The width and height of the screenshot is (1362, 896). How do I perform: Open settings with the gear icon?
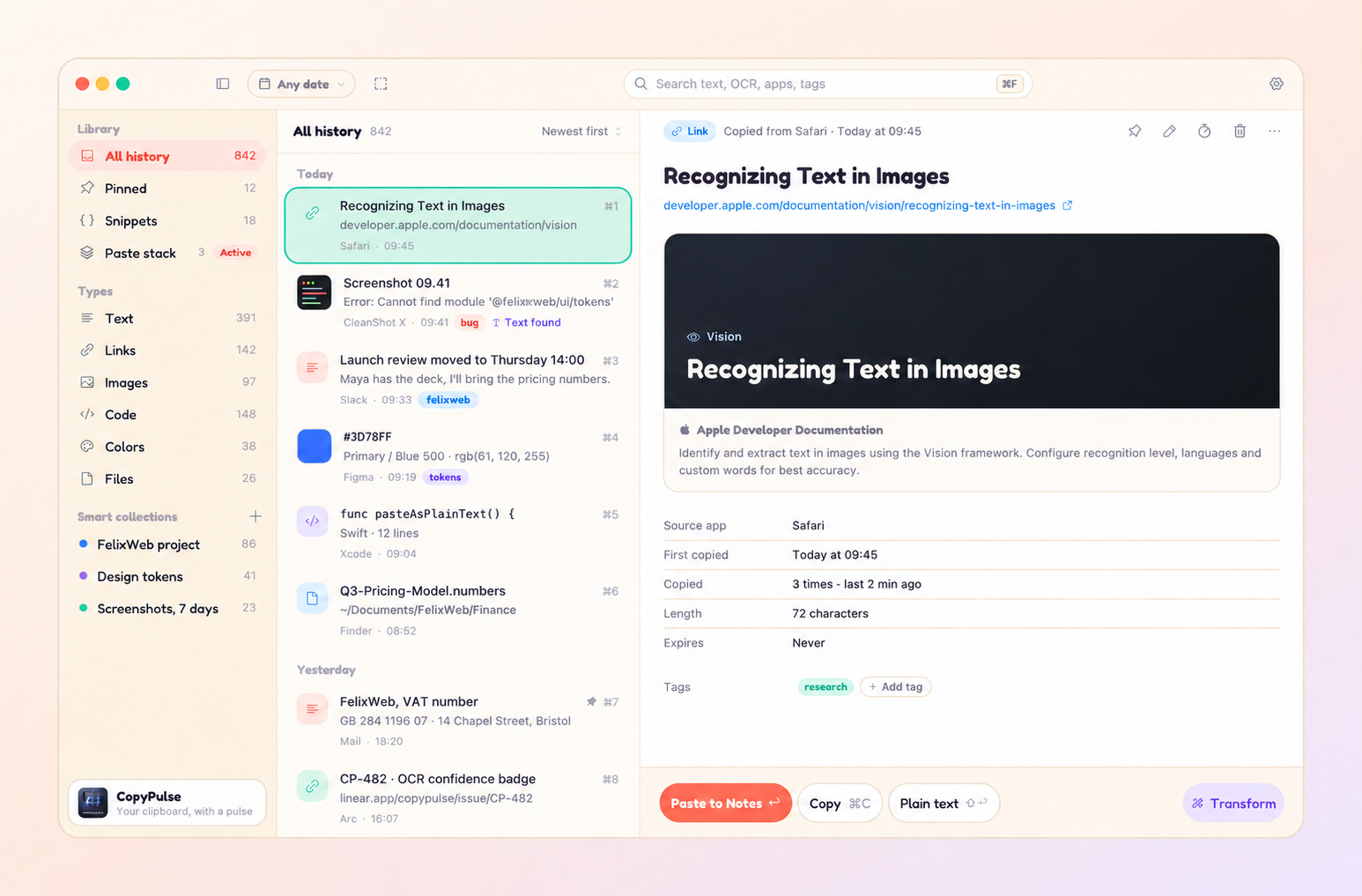(1276, 84)
